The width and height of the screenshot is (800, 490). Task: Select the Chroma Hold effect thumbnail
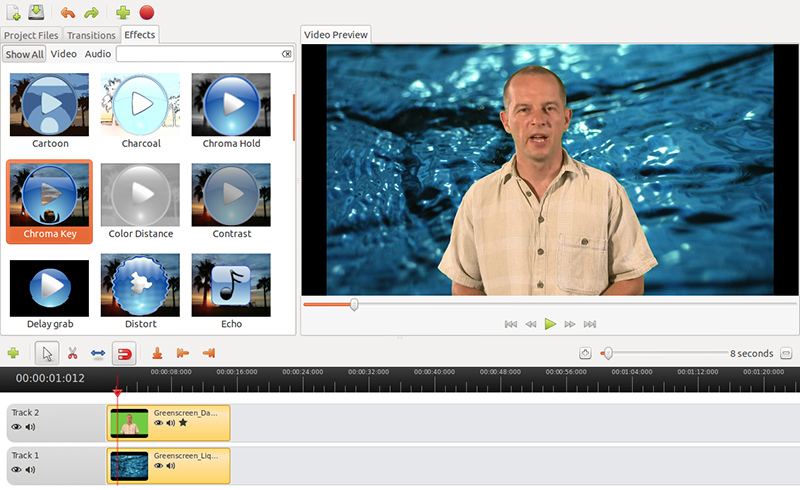tap(231, 104)
